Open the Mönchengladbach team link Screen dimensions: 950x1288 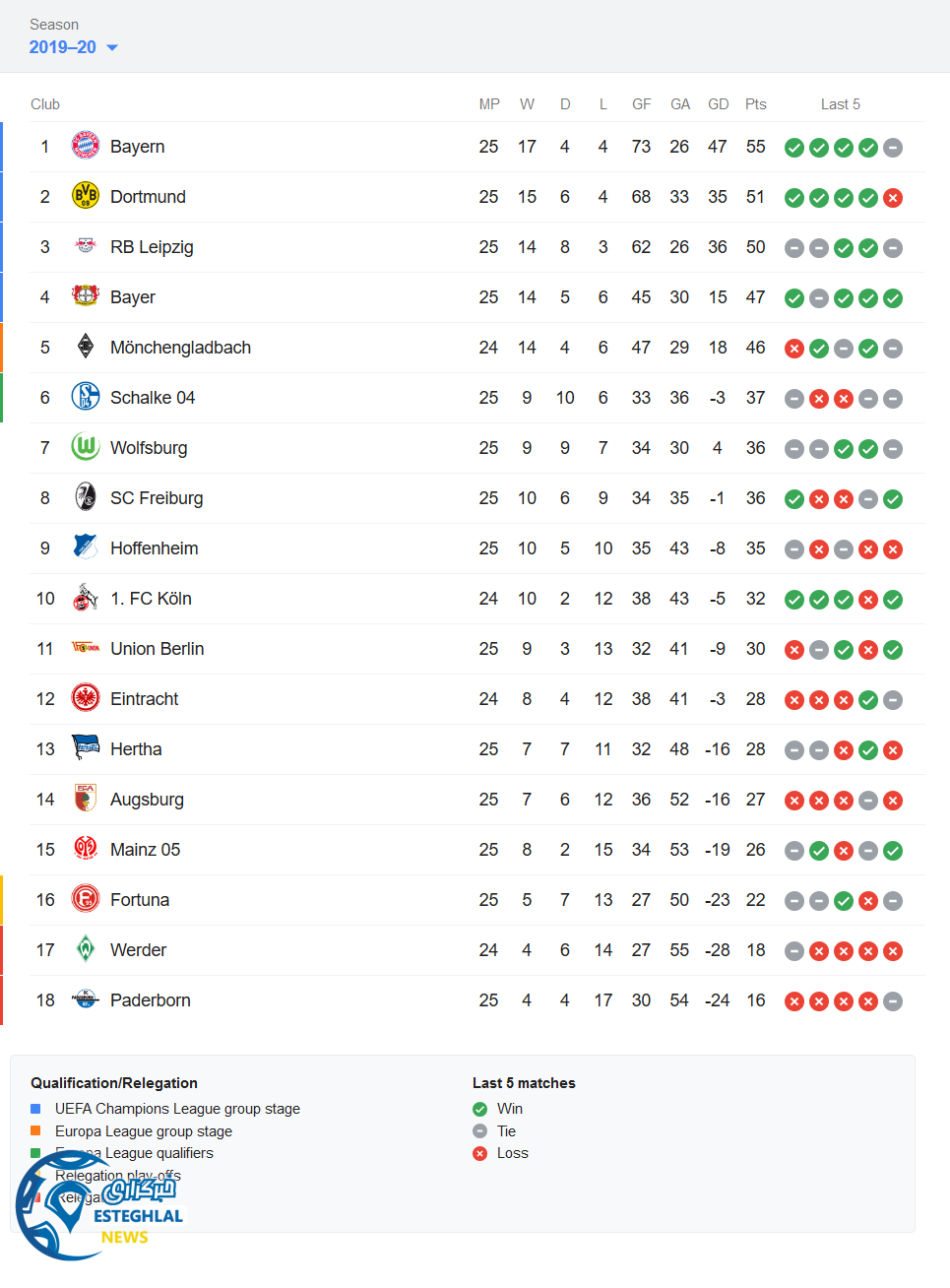click(180, 348)
